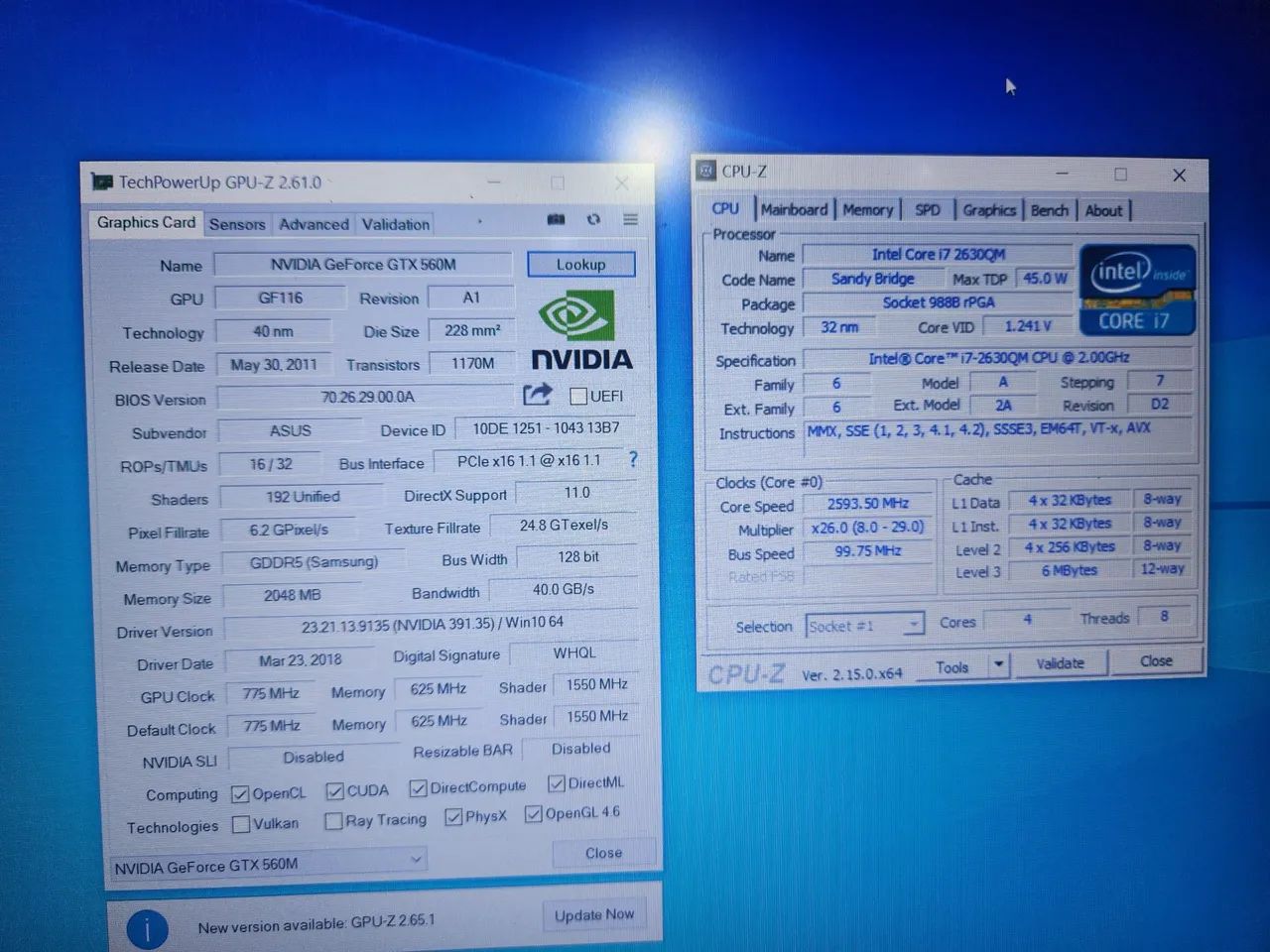Toggle the OpenGL 4.6 checkbox

pos(534,814)
